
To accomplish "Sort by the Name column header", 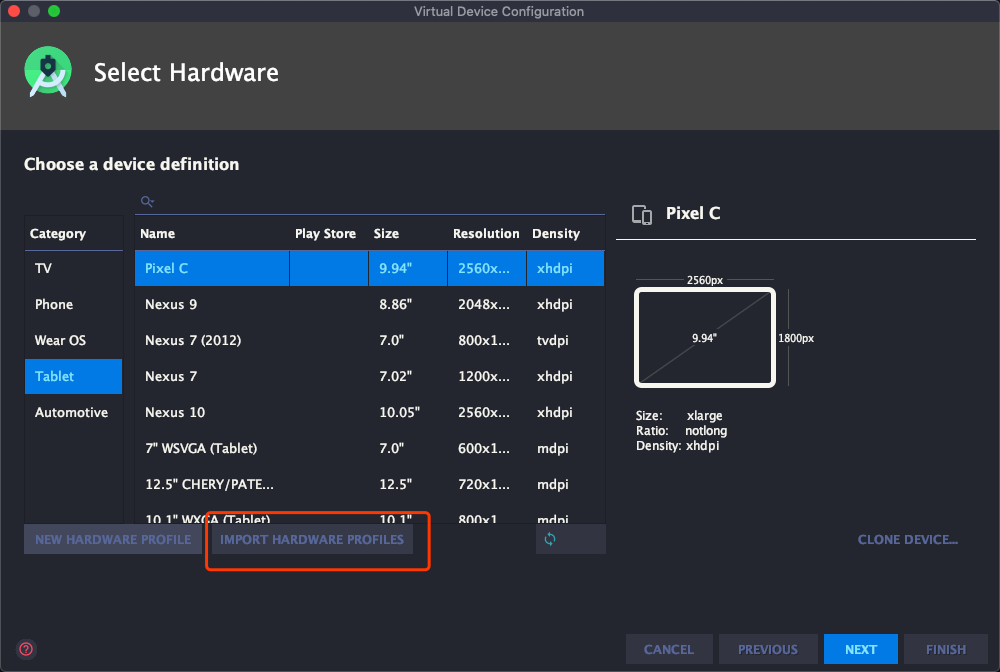I will pyautogui.click(x=212, y=233).
